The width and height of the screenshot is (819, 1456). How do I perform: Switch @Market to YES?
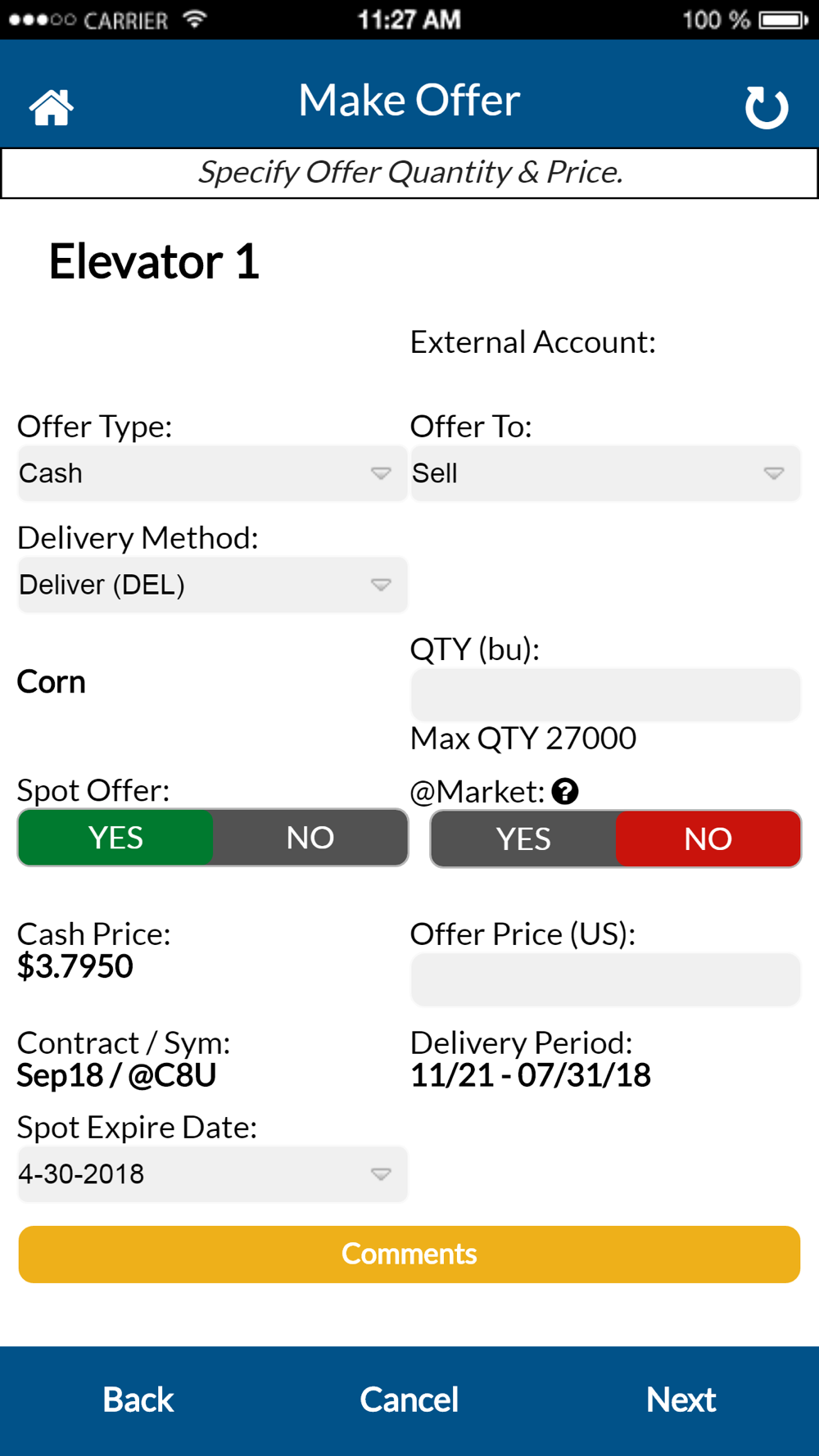click(523, 839)
